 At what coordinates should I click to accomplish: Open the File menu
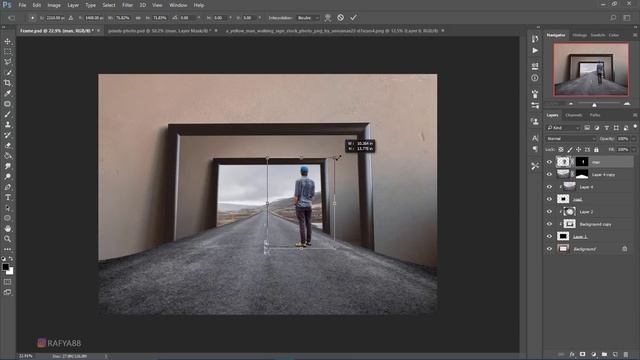point(22,5)
